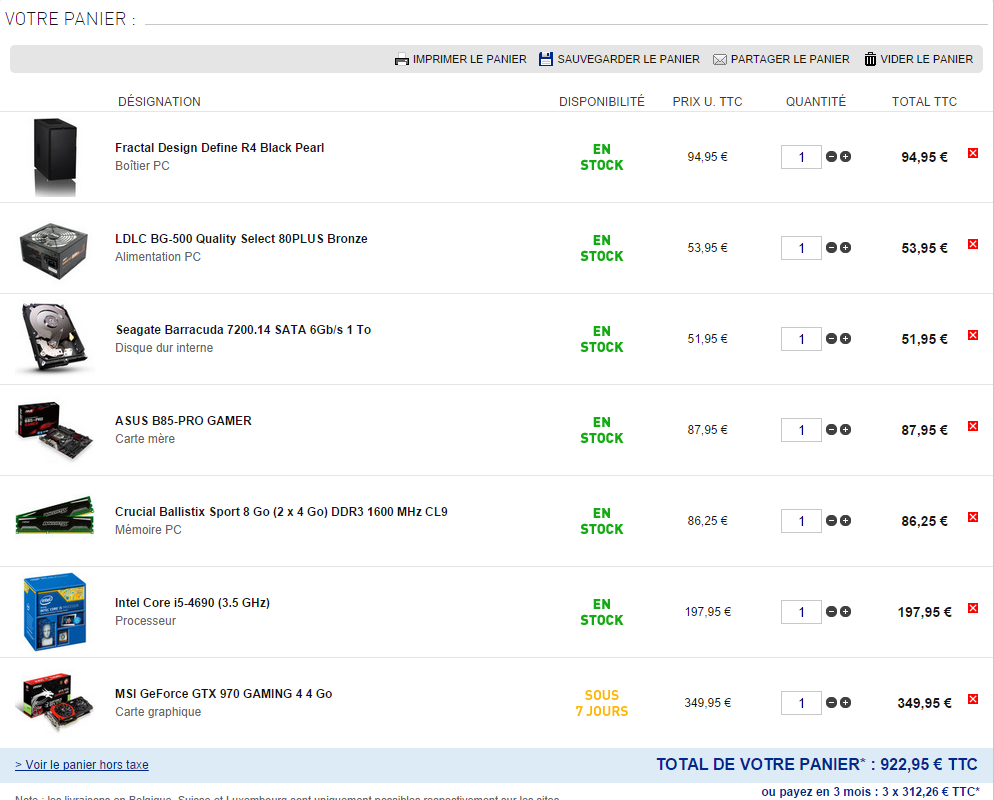
Task: Increase quantity of LDLC BG-500 power supply
Action: (x=846, y=248)
